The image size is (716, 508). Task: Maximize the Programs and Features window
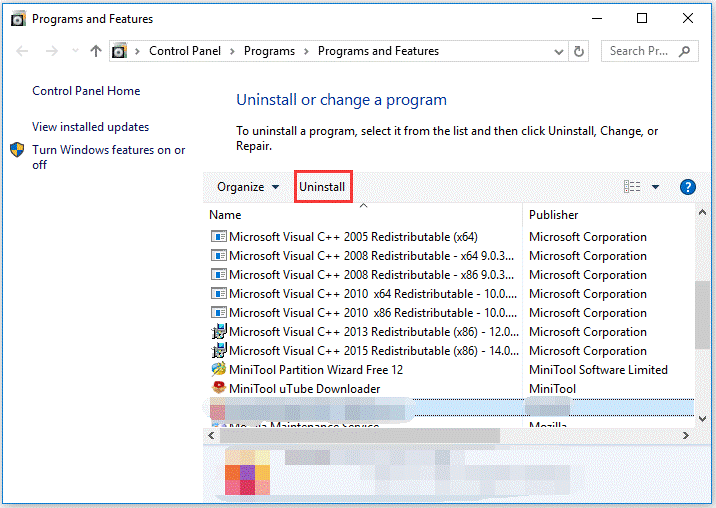[642, 18]
